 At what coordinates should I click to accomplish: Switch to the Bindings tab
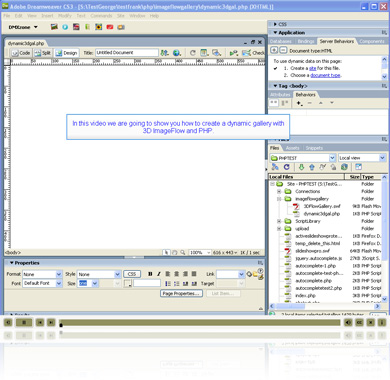[306, 41]
